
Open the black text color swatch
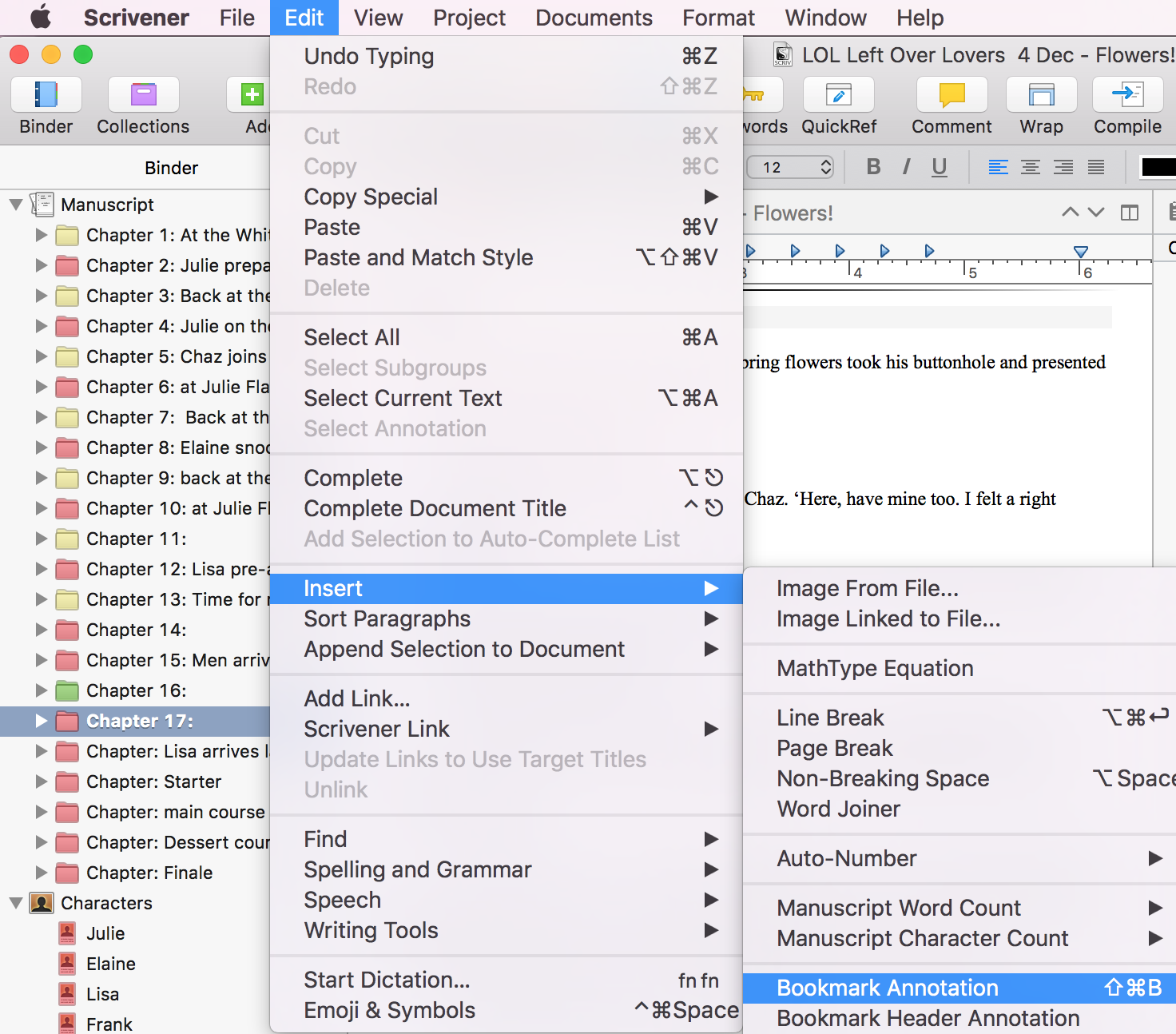pos(1158,167)
